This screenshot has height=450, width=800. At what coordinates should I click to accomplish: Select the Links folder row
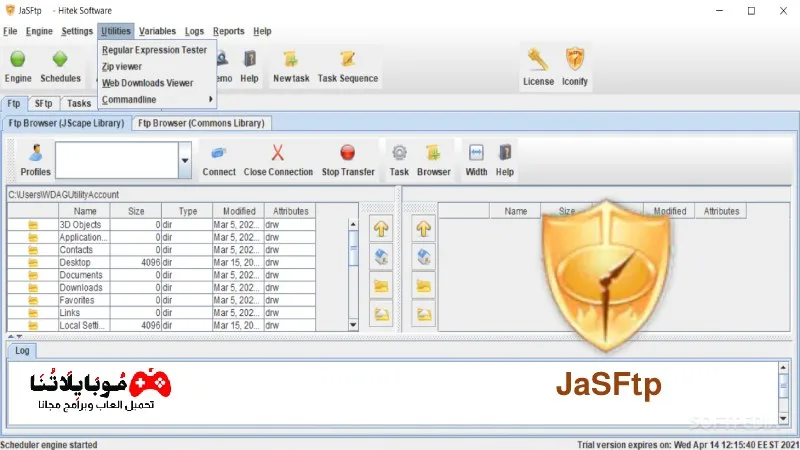[161, 313]
